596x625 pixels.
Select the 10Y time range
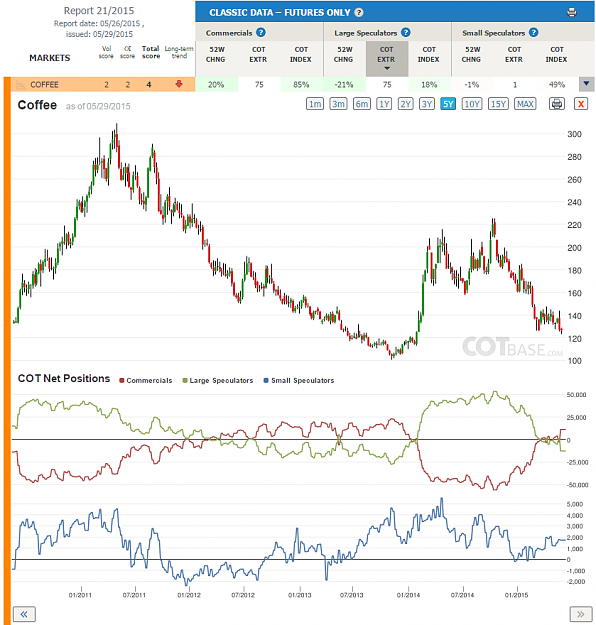coord(472,104)
